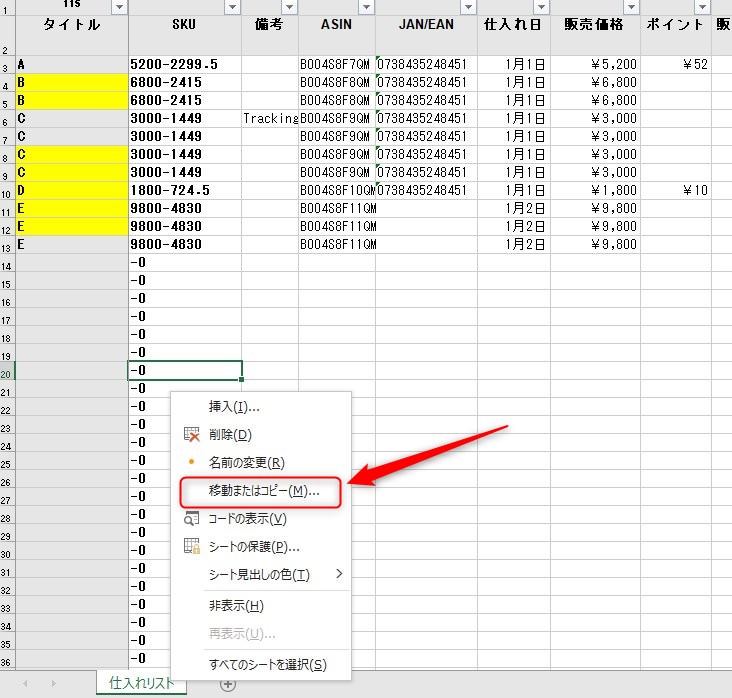Choose 非表示(H) from context menu

pos(261,606)
